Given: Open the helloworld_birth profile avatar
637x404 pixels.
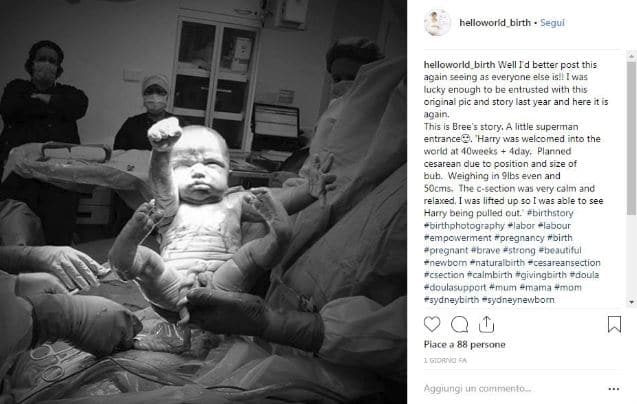Looking at the screenshot, I should pyautogui.click(x=438, y=22).
